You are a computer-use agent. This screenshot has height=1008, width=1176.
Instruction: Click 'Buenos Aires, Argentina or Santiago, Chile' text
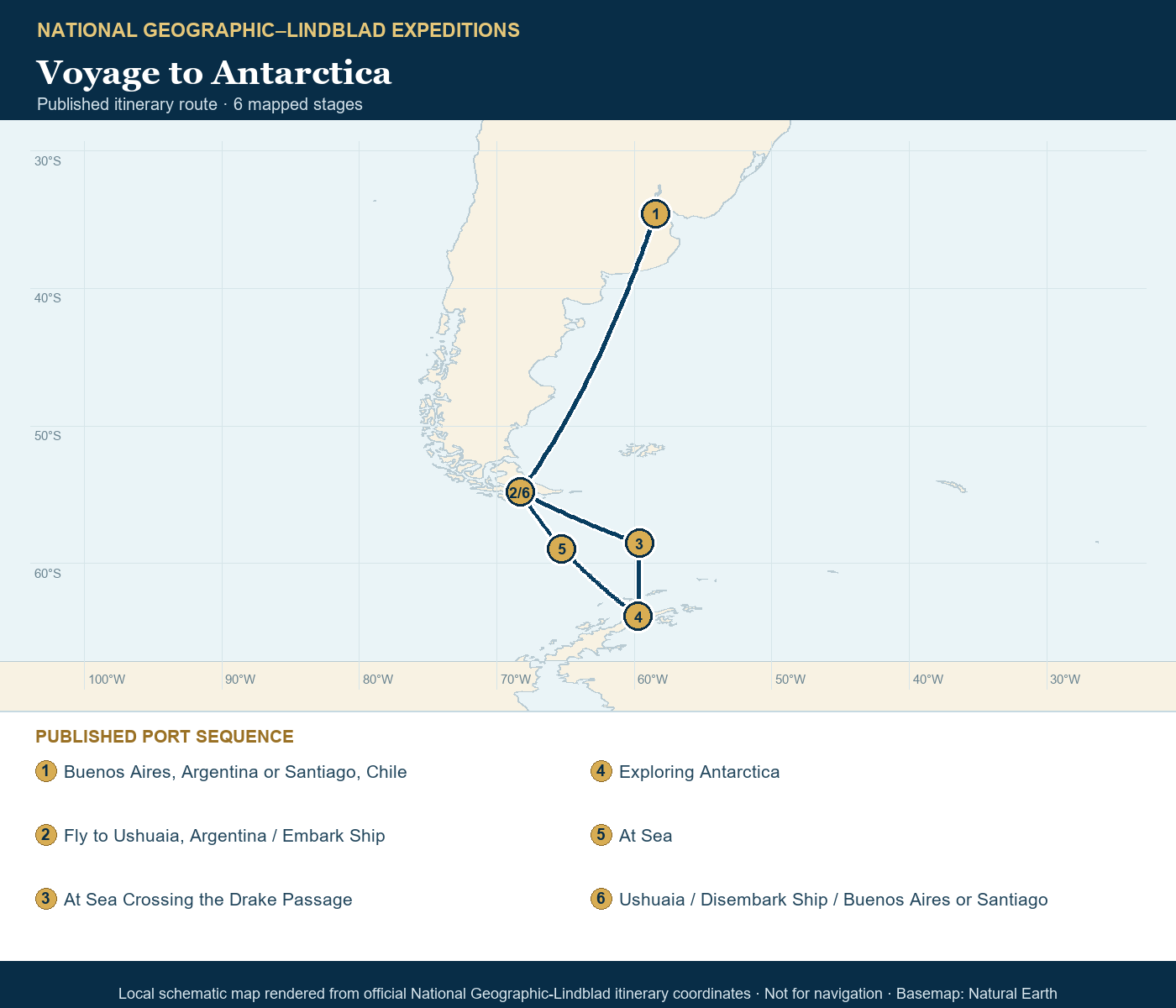[x=235, y=772]
